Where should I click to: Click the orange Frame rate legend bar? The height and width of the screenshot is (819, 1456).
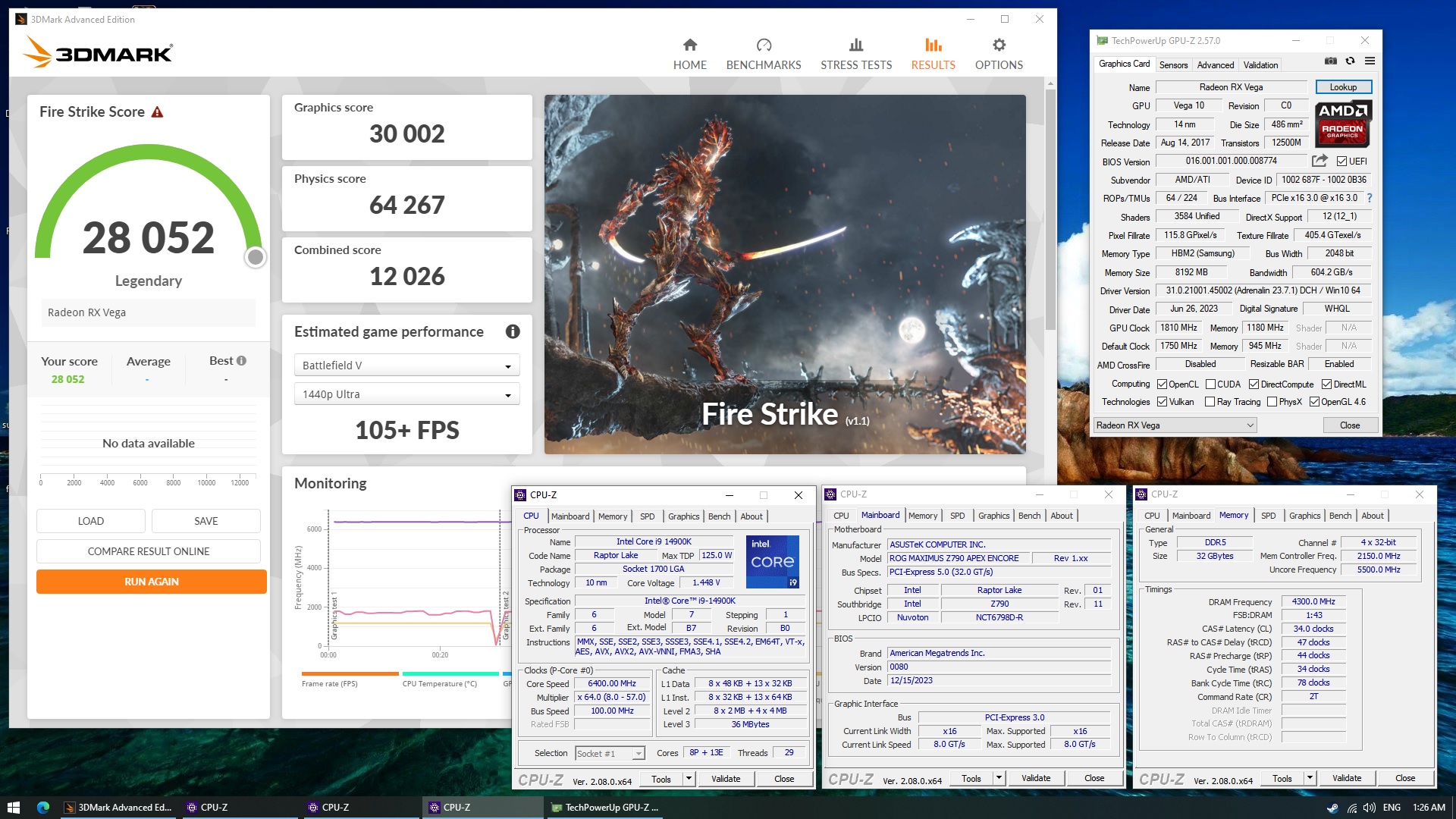coord(350,673)
